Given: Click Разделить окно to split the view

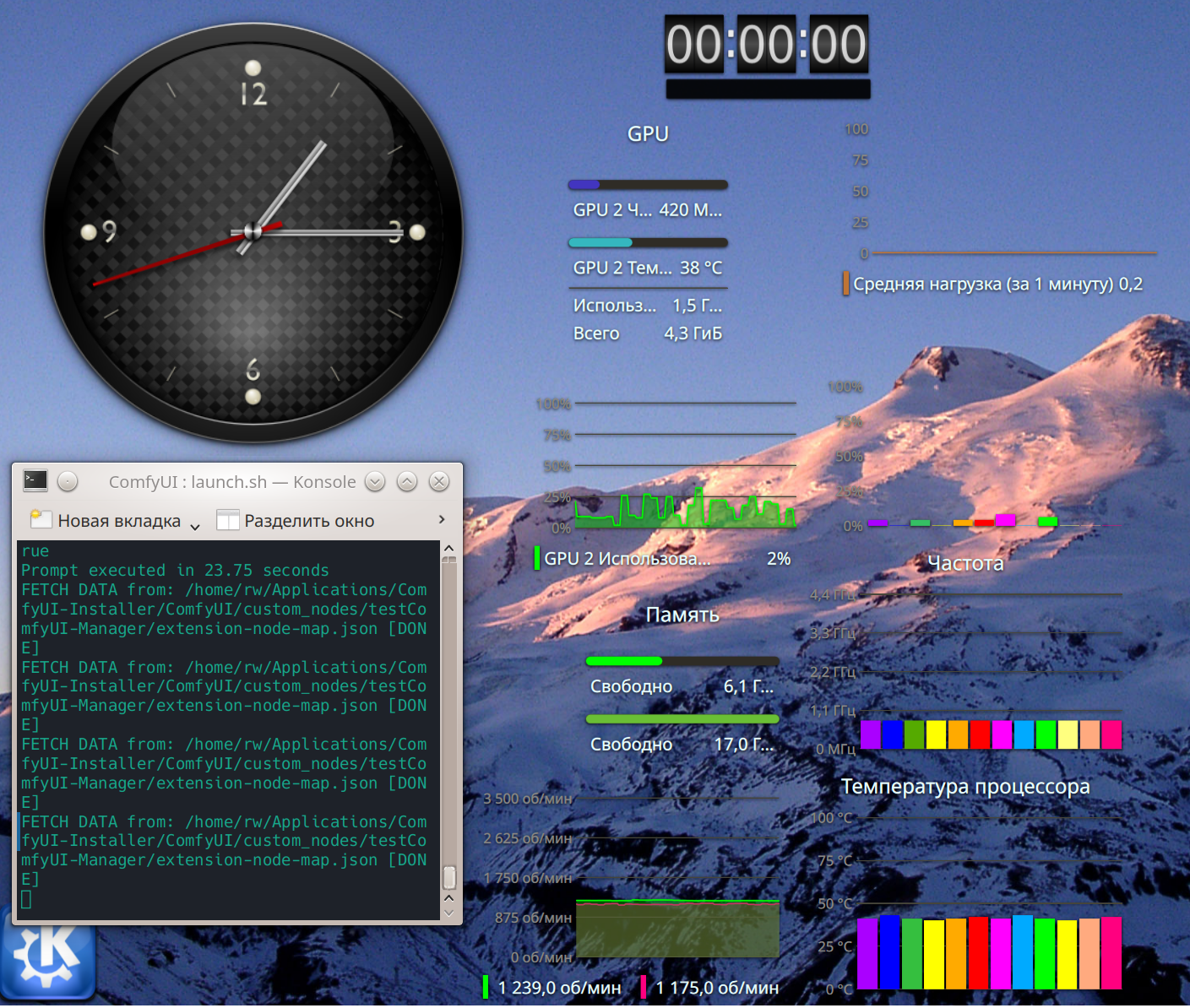Looking at the screenshot, I should click(x=296, y=521).
